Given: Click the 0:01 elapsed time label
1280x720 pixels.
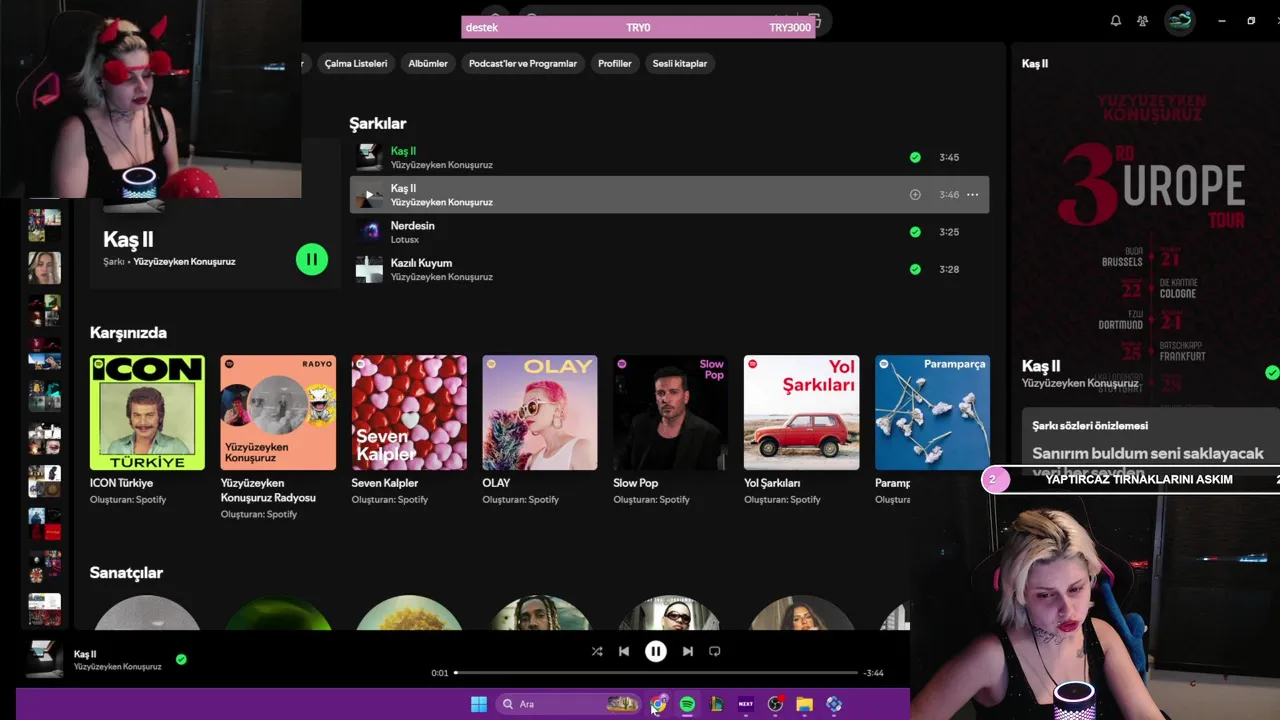Looking at the screenshot, I should click(440, 673).
